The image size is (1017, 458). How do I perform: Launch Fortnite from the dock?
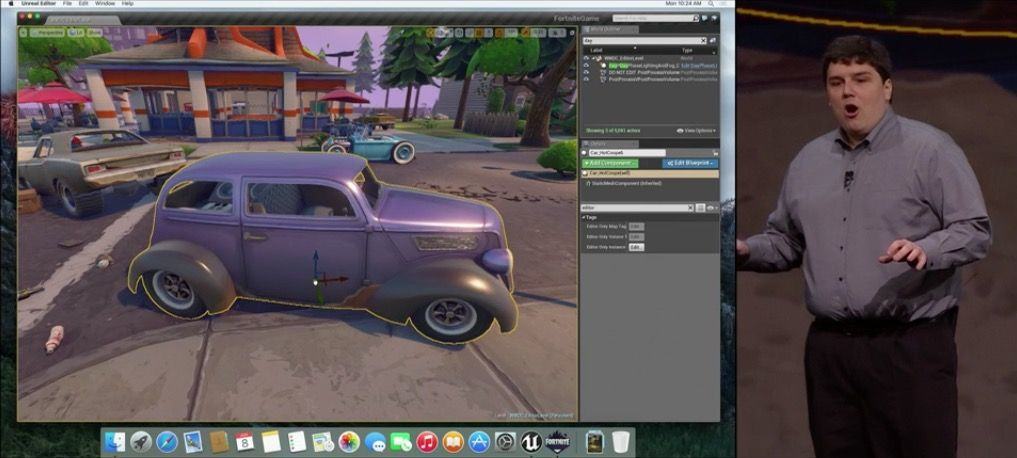558,440
